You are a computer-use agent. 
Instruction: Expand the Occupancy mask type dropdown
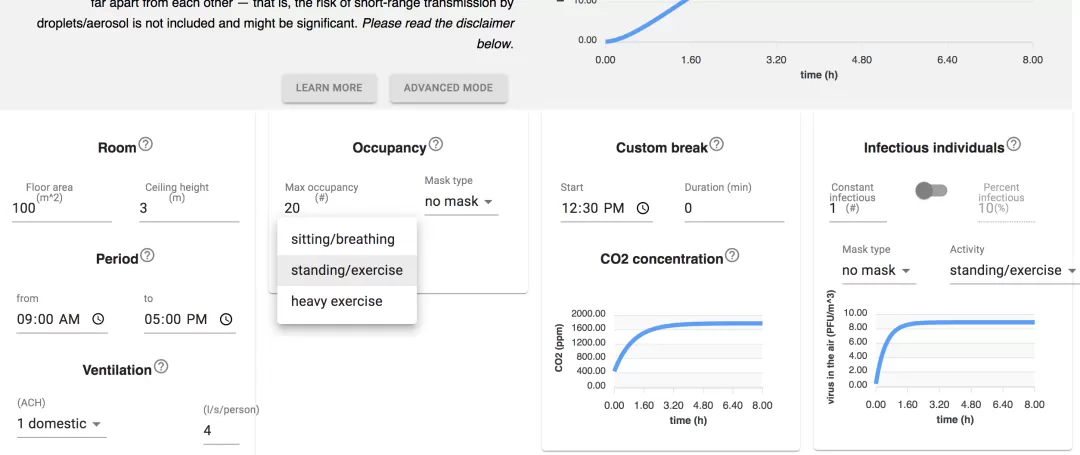[x=461, y=202]
